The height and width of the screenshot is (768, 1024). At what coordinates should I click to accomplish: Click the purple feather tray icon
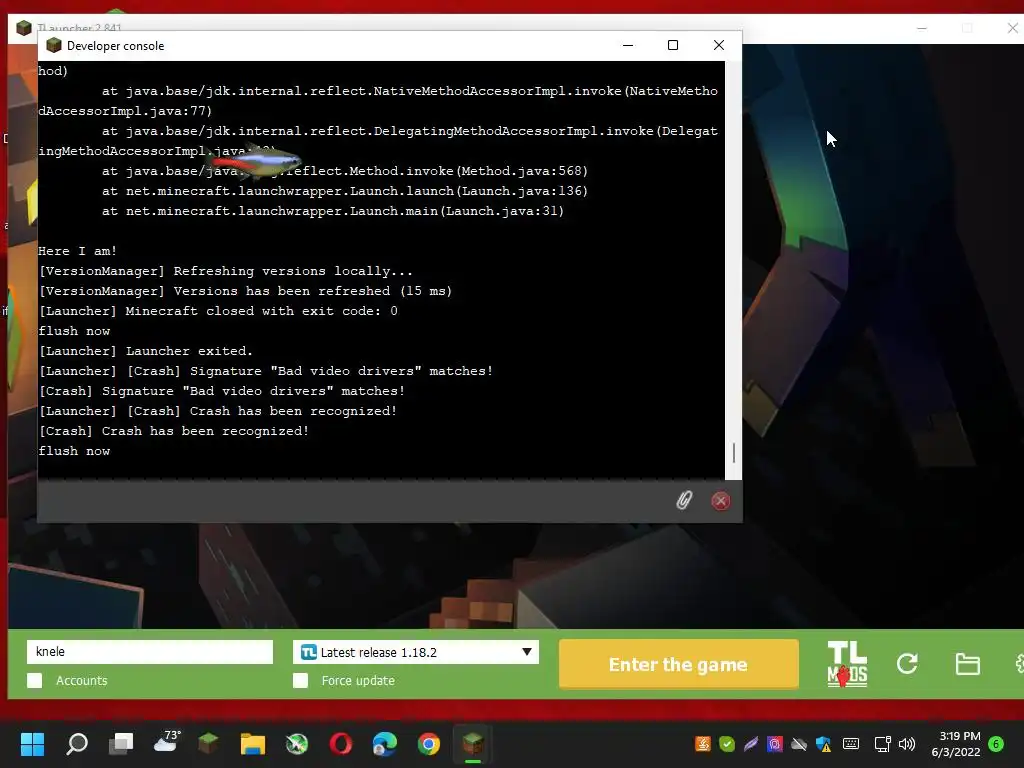751,744
